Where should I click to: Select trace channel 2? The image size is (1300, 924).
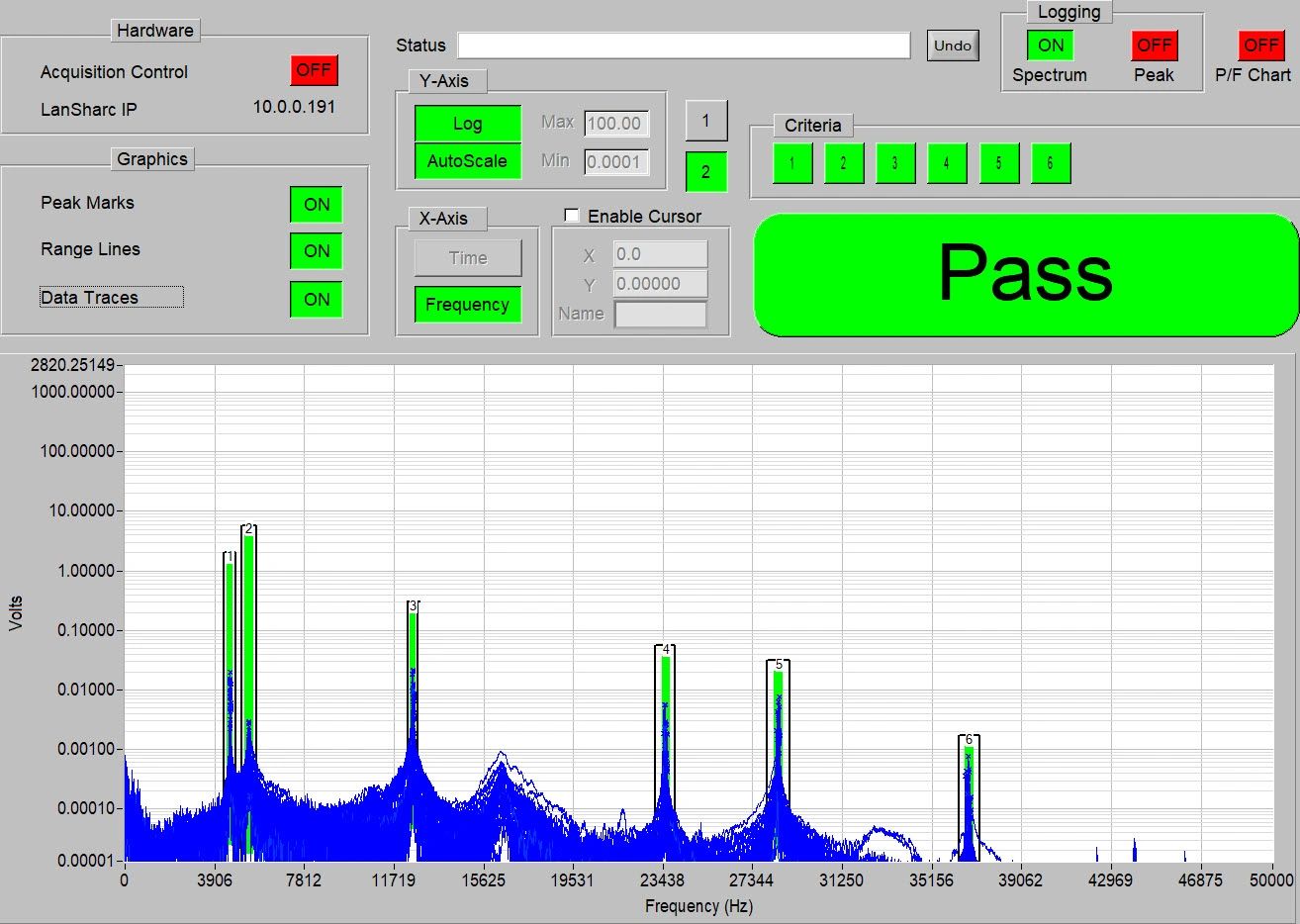coord(705,171)
